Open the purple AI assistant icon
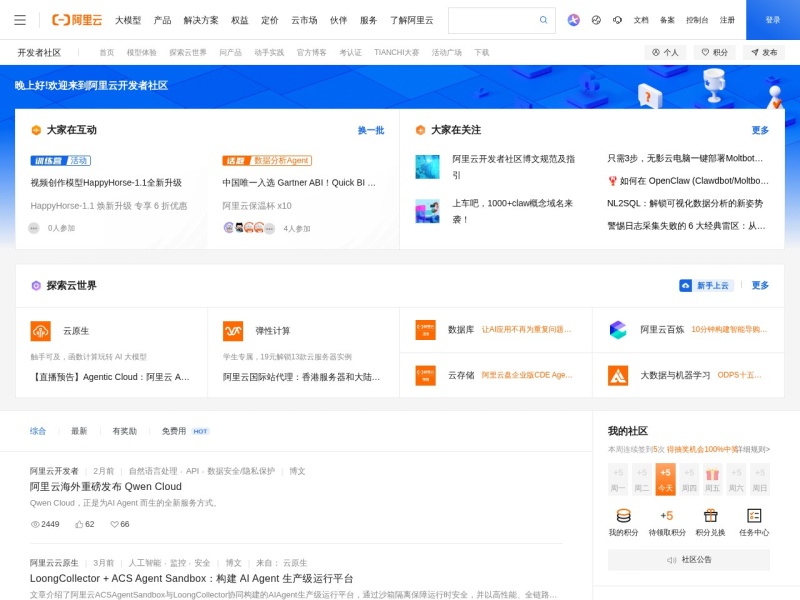 point(573,20)
